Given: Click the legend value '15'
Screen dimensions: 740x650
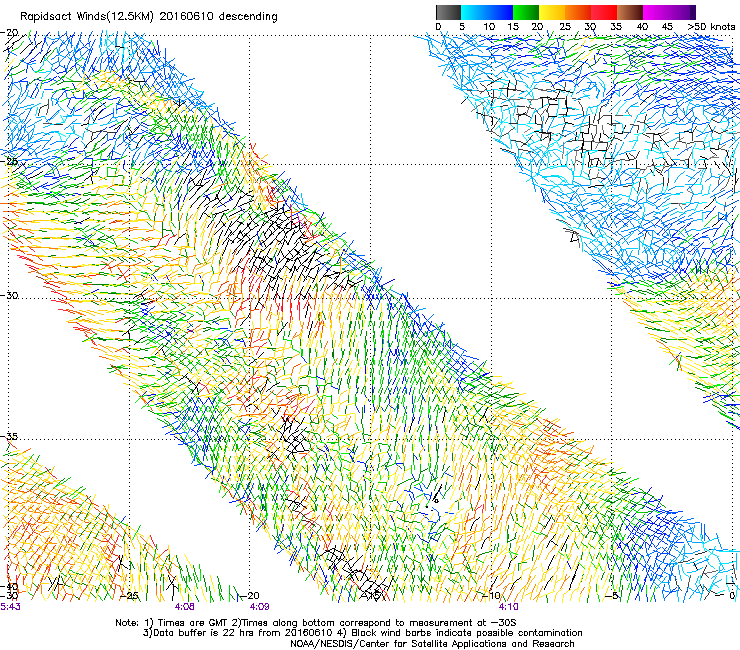Looking at the screenshot, I should point(513,27).
